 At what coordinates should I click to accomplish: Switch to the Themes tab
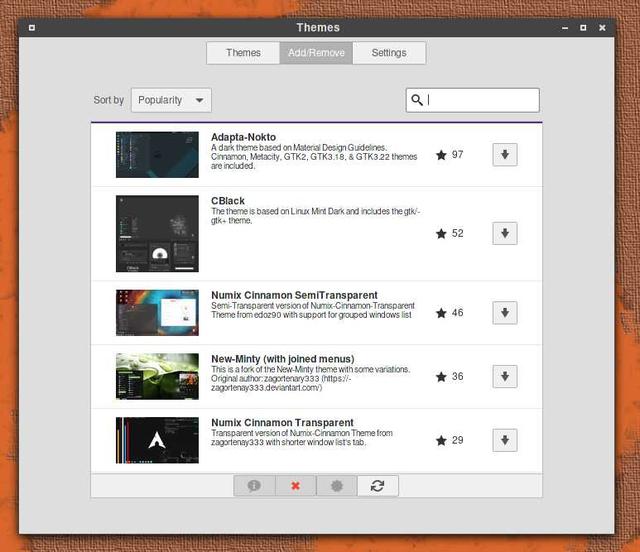coord(243,53)
